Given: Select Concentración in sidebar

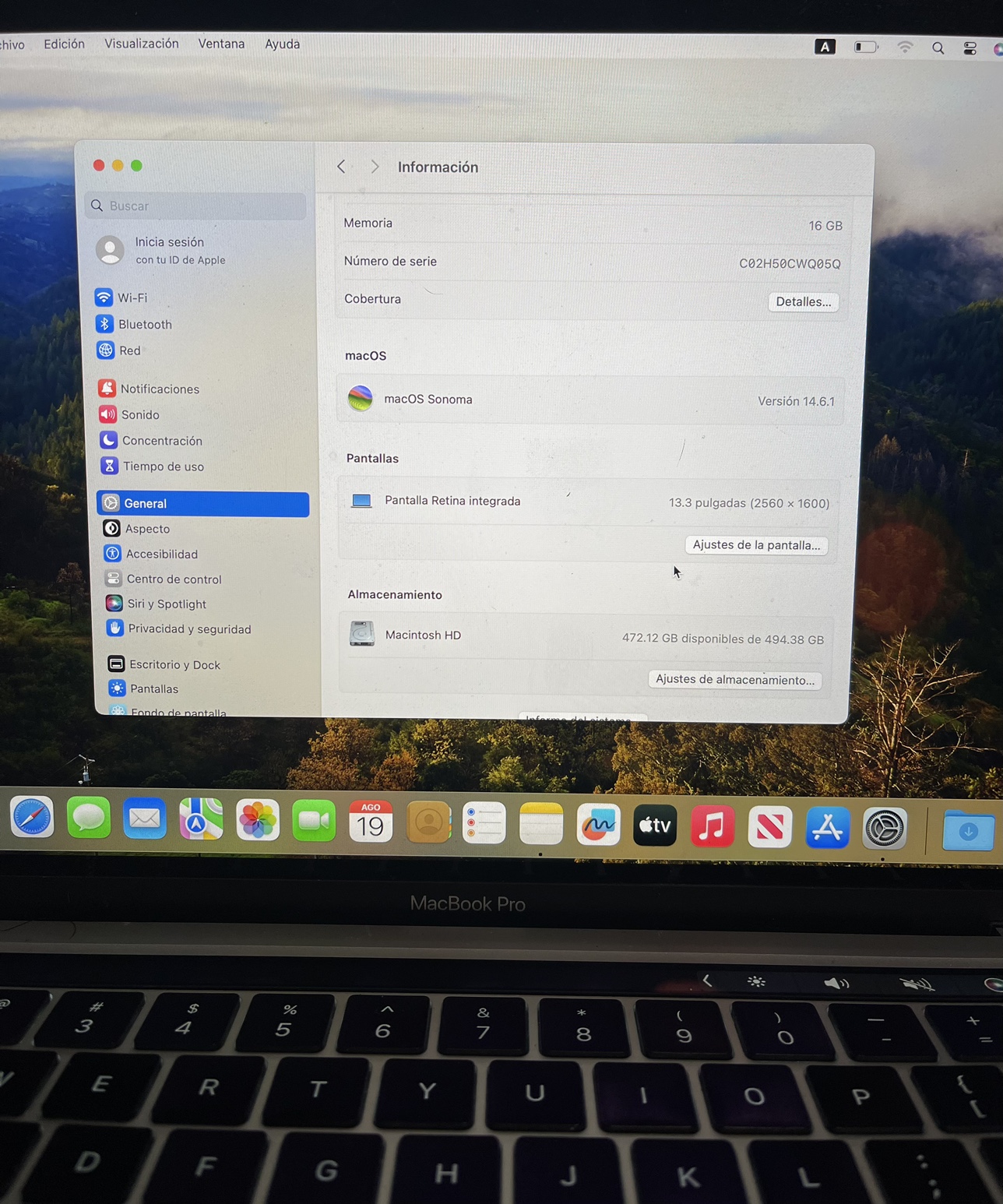Looking at the screenshot, I should [x=151, y=440].
